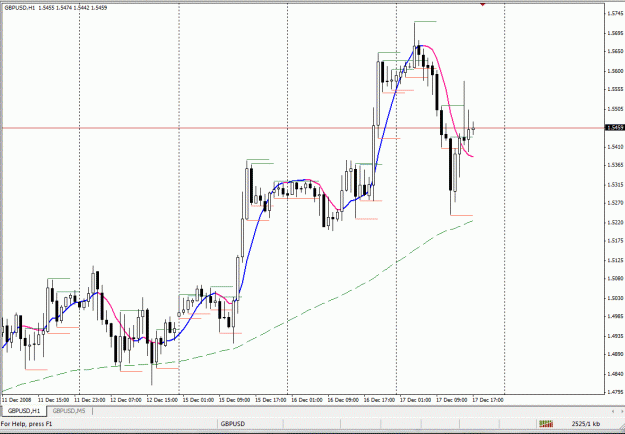Click the 1.4890 price scale label

pos(615,355)
